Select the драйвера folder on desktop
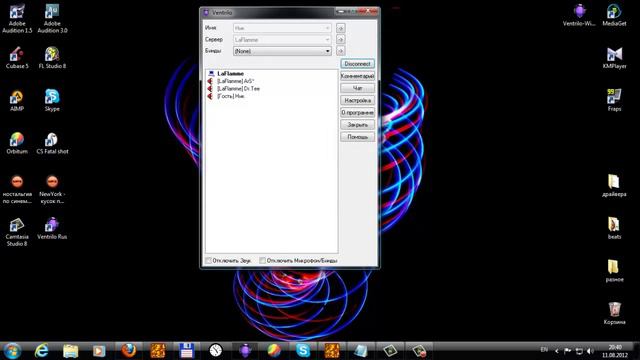This screenshot has width=640, height=360. coord(614,186)
